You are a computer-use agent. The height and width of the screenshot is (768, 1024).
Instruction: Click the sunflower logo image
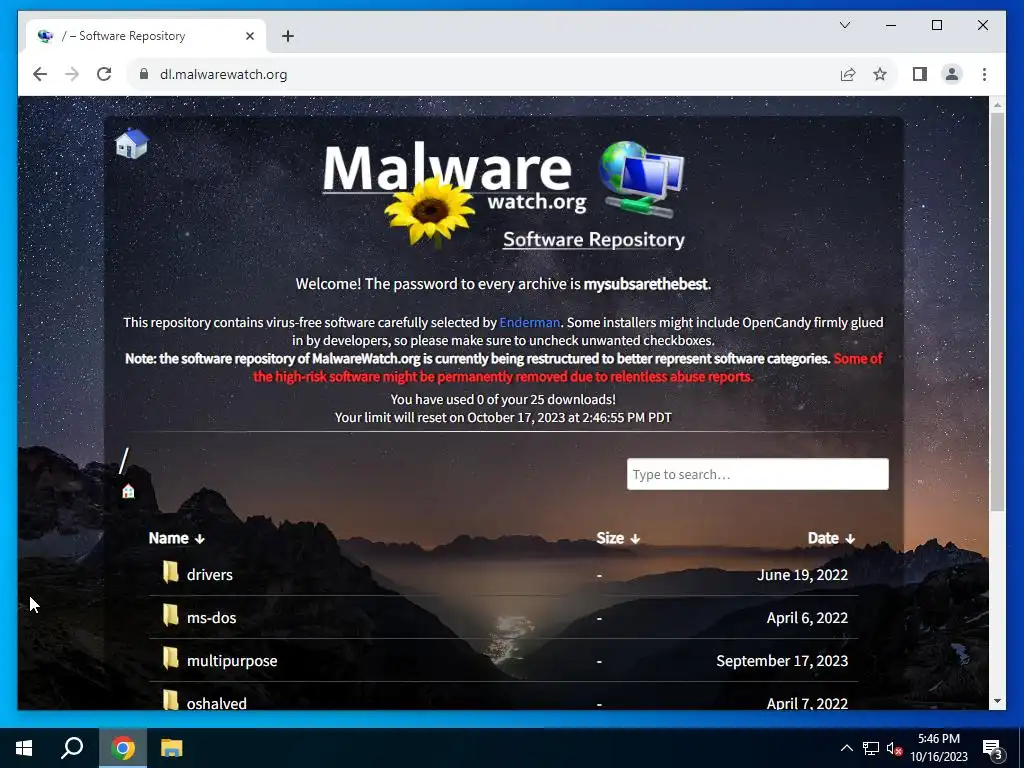(429, 212)
